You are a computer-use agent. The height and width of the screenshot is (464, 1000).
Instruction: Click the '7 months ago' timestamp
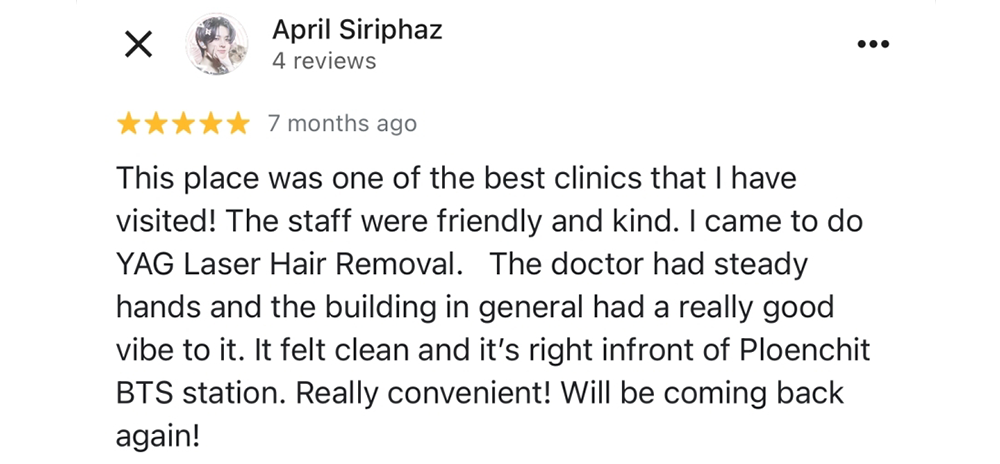pos(342,124)
